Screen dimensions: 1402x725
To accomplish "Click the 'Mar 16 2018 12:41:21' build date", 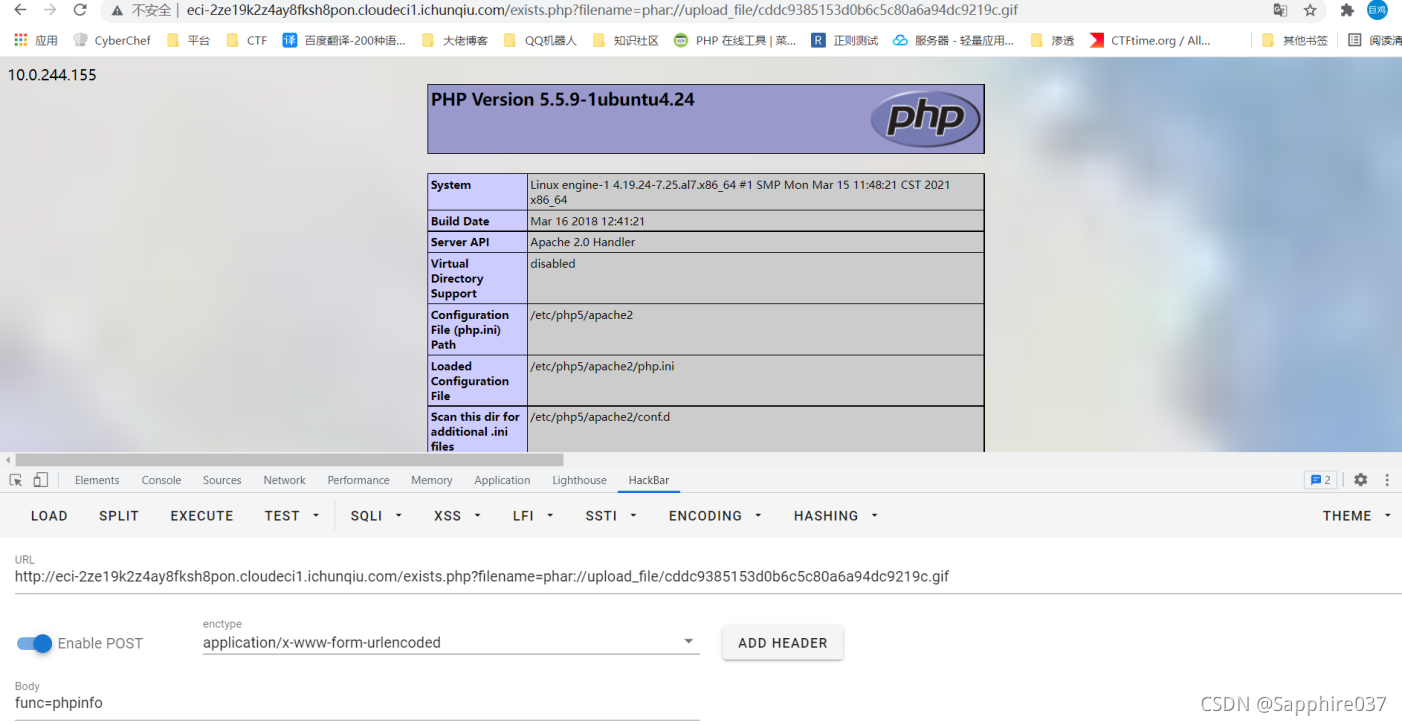I will click(x=587, y=221).
